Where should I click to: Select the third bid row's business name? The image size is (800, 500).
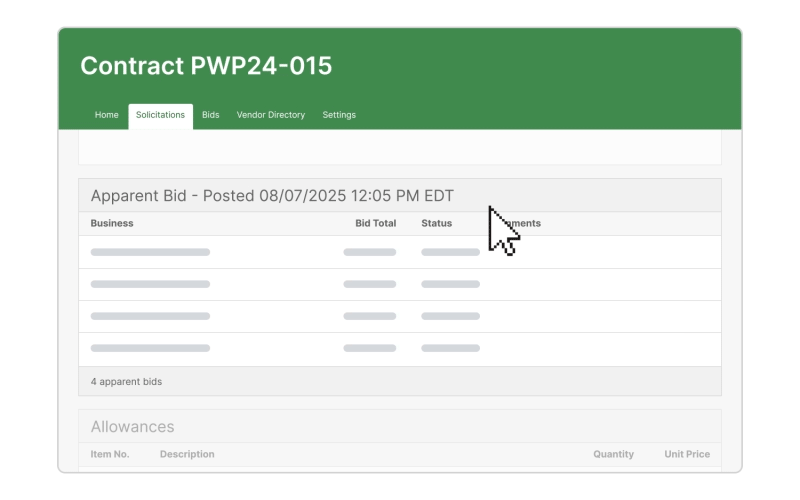point(150,316)
